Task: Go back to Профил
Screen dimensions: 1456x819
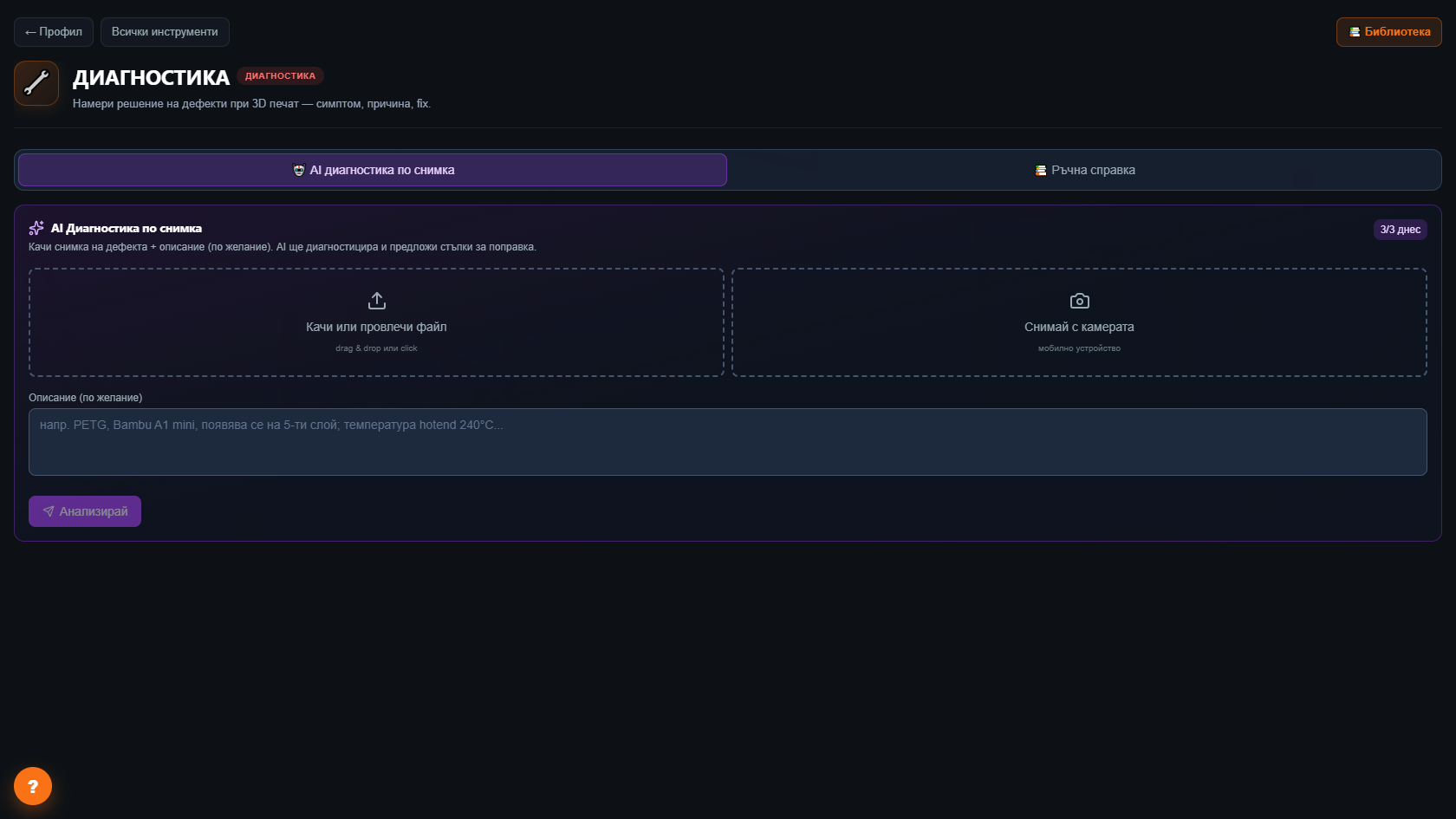Action: click(x=54, y=32)
